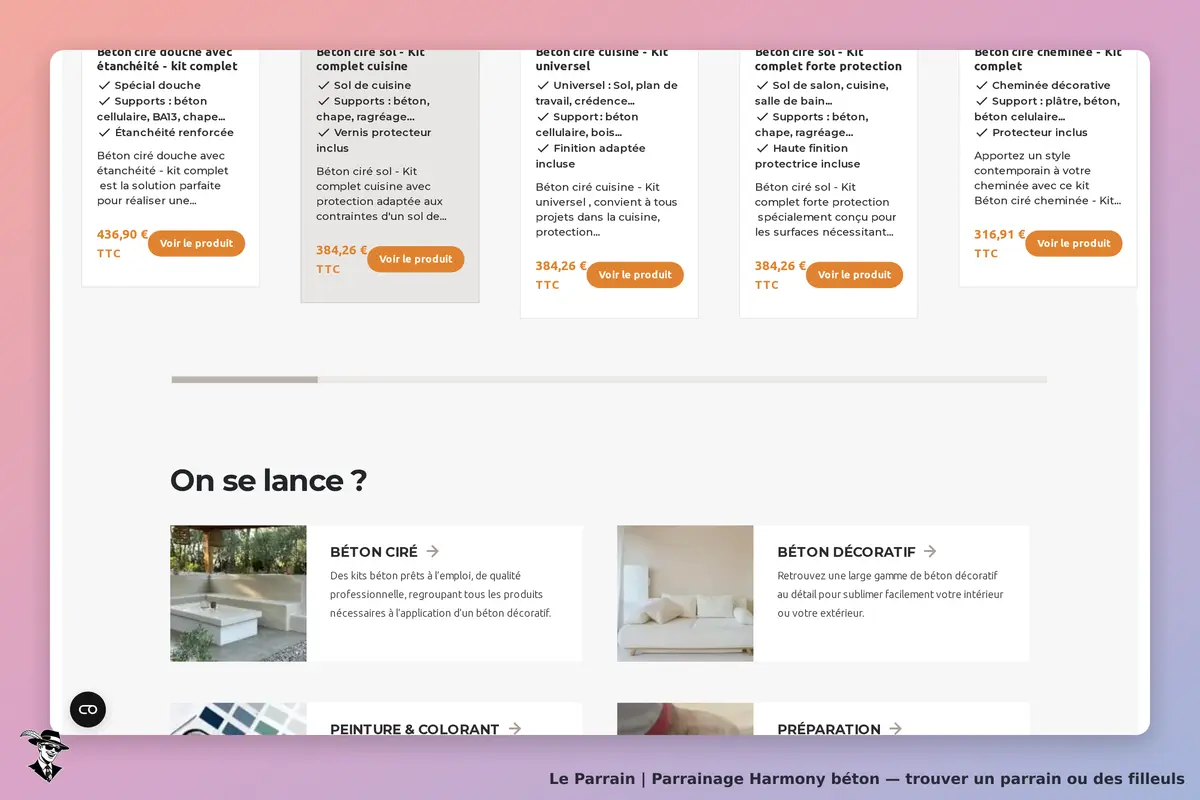The image size is (1200, 800).
Task: Open the 'Béton ciré cuisine - Kit universel' title
Action: click(x=601, y=59)
